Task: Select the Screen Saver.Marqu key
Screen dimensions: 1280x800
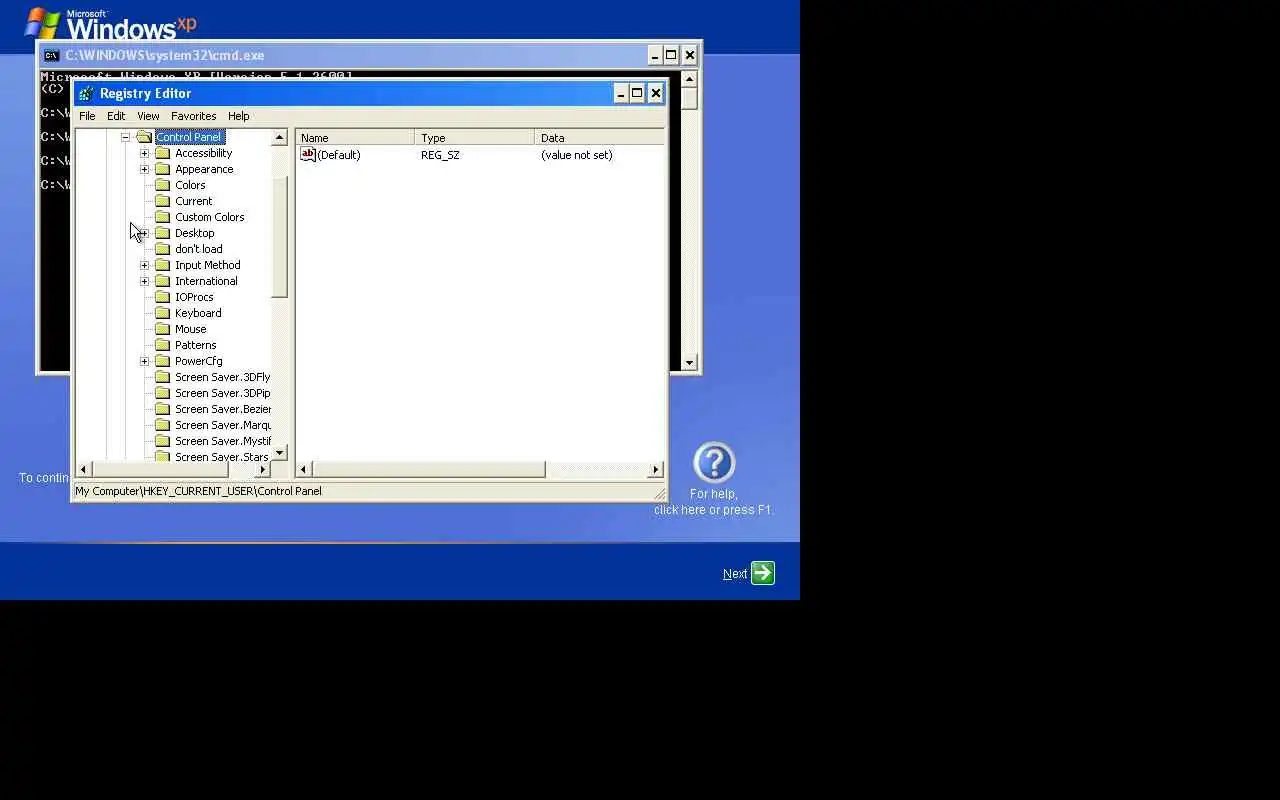Action: click(222, 425)
